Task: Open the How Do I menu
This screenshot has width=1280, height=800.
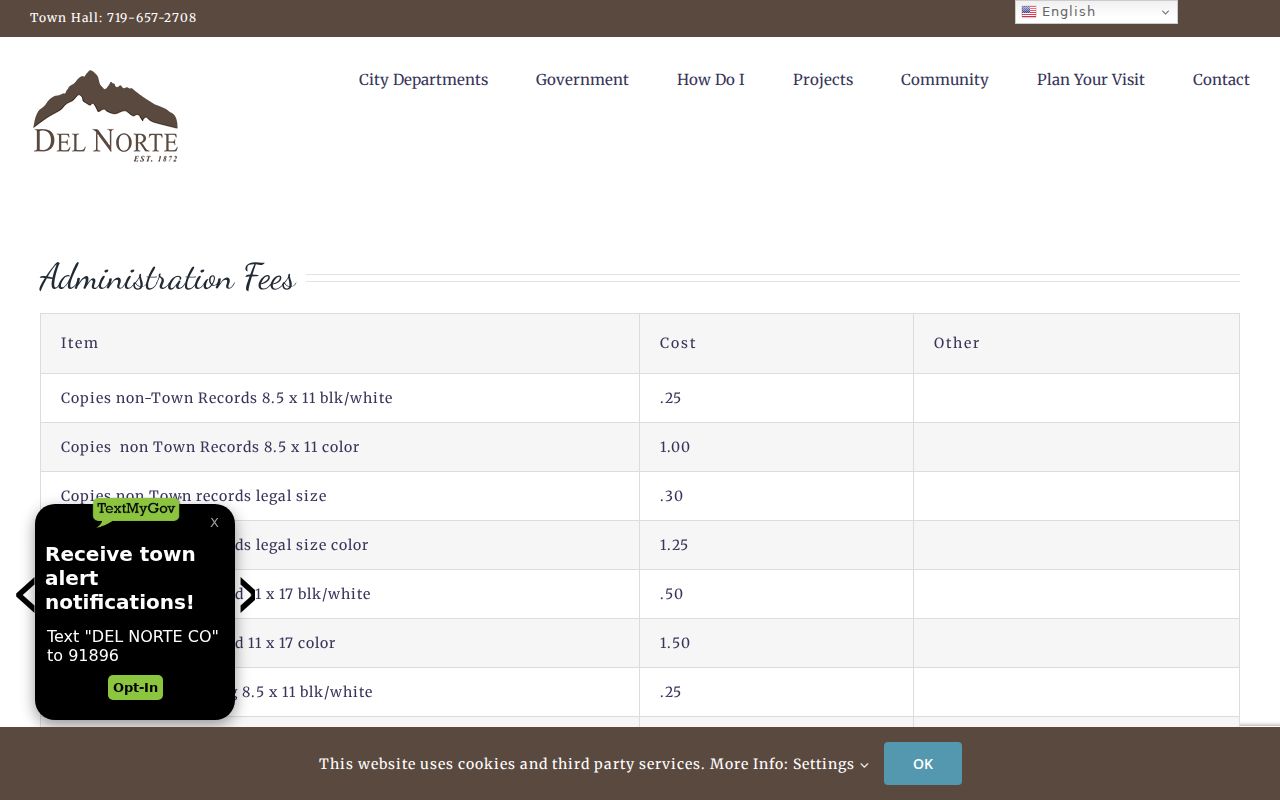Action: (711, 80)
